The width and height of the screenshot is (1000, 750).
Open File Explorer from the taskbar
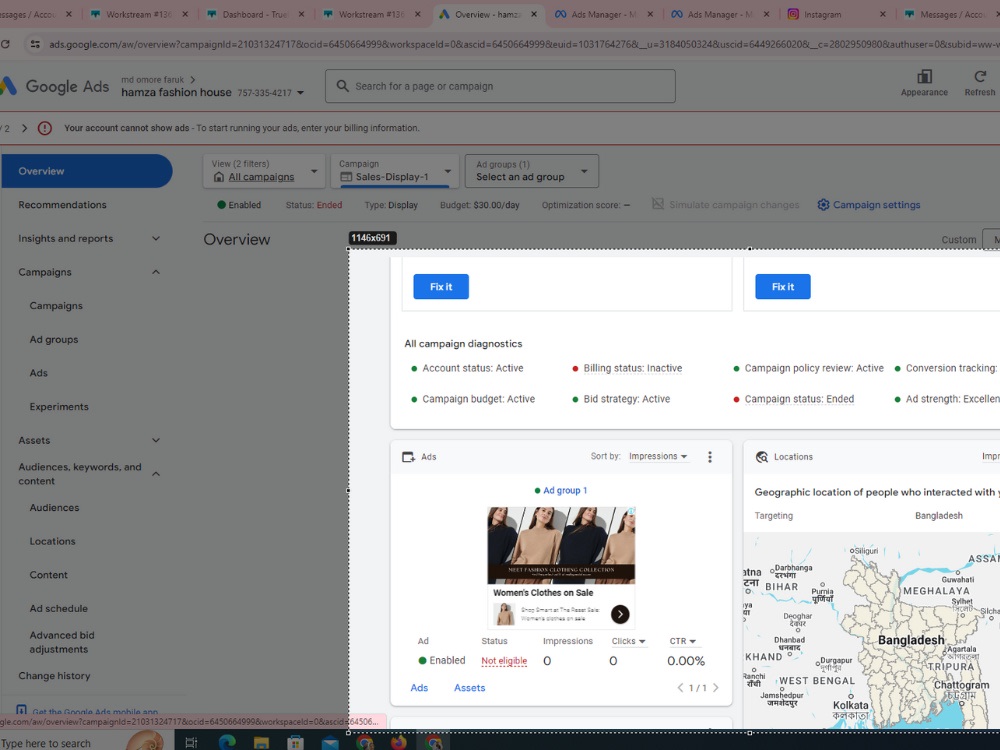click(x=261, y=742)
